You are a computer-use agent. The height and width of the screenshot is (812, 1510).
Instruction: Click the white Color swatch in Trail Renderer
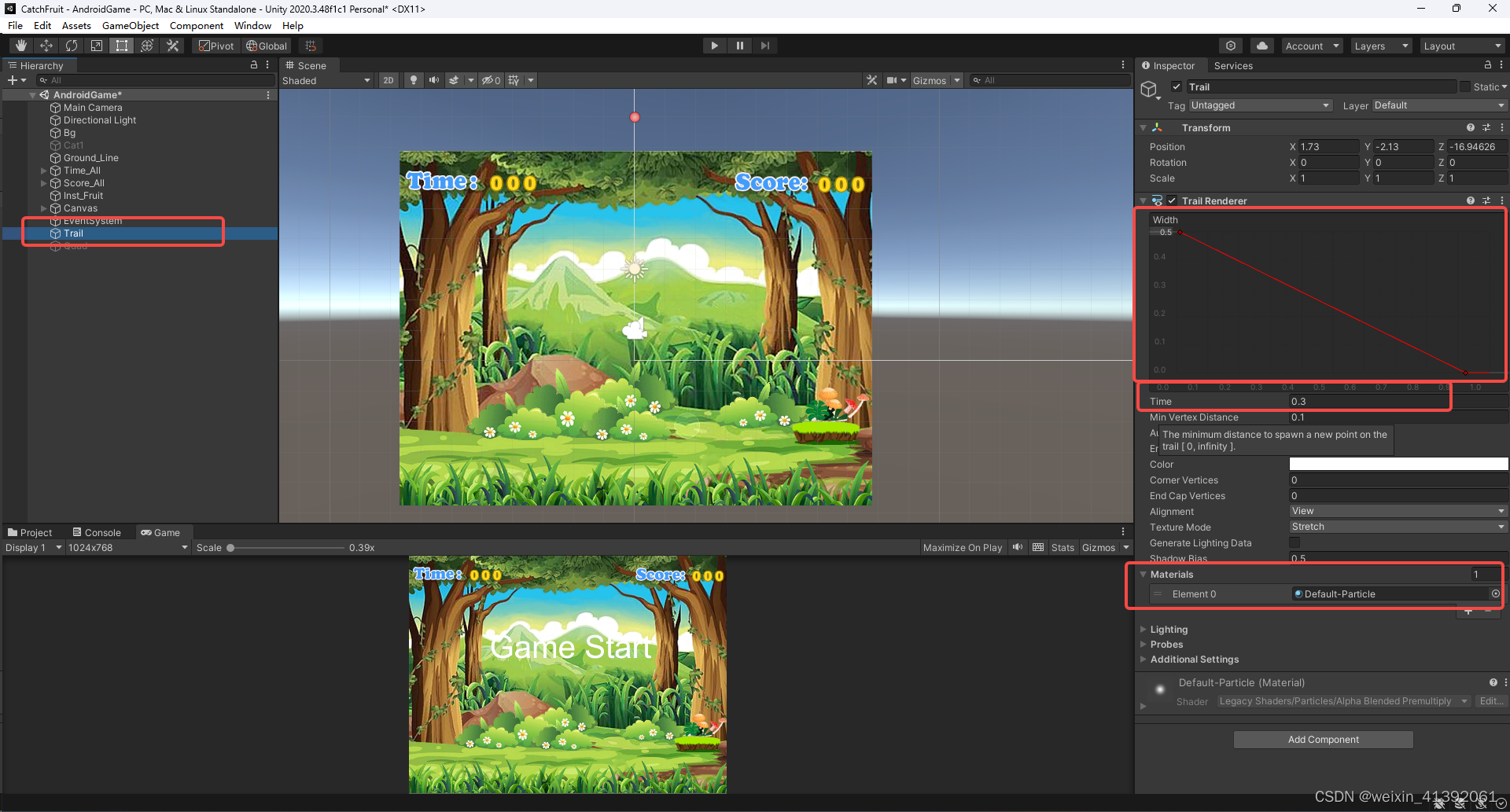point(1398,464)
